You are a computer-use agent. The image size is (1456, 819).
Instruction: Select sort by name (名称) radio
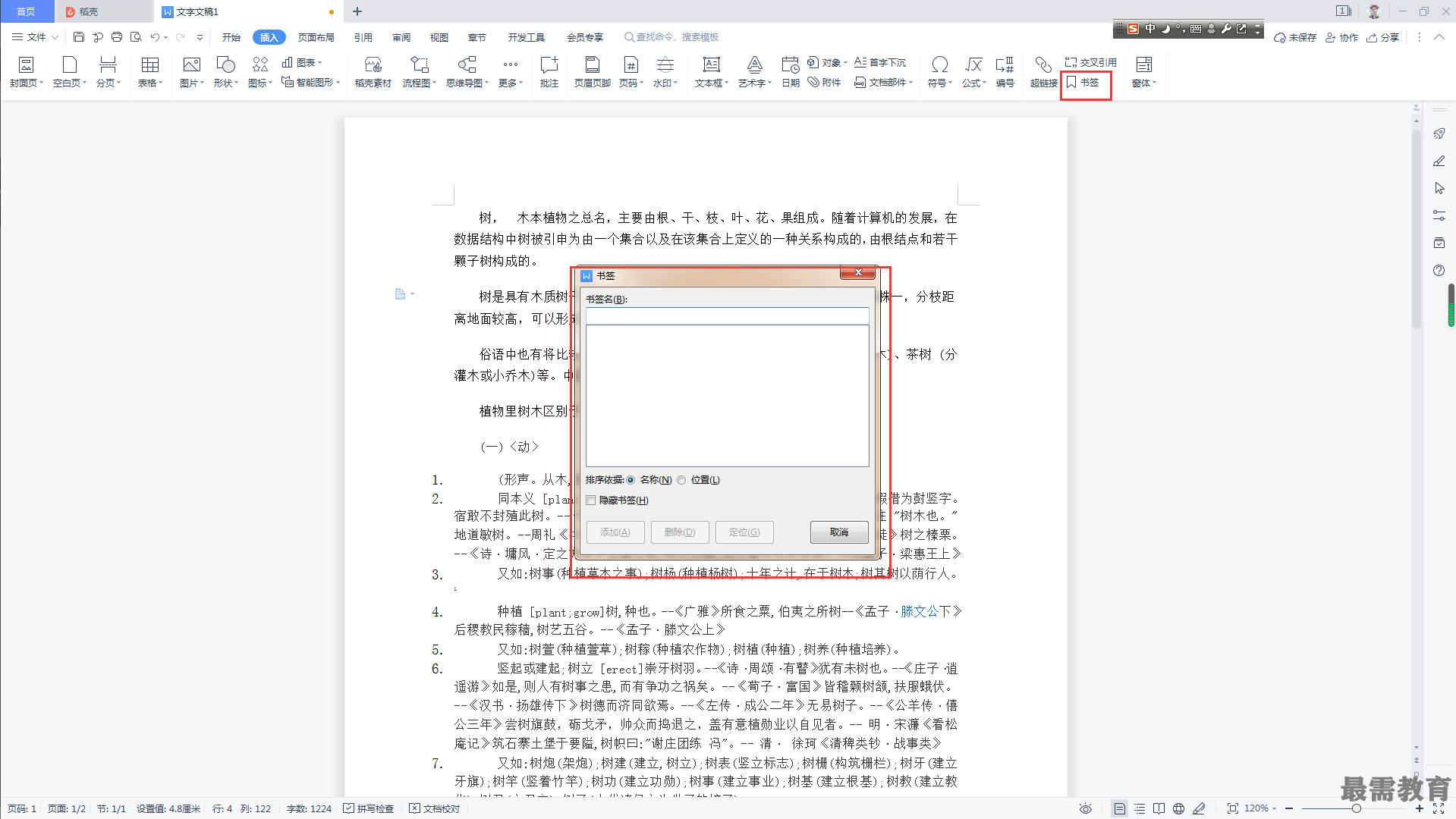[x=631, y=480]
